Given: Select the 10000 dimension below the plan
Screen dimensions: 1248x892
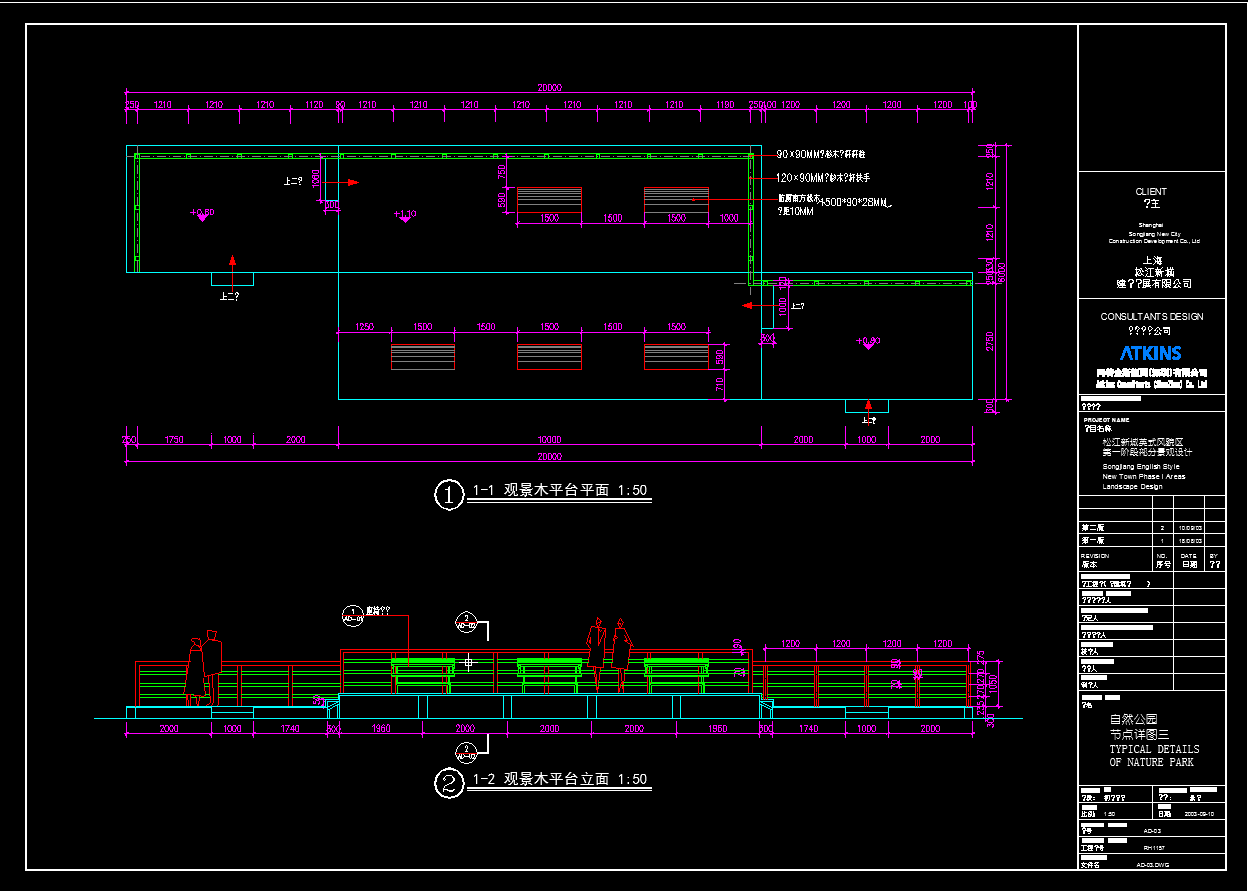Looking at the screenshot, I should click(x=549, y=440).
